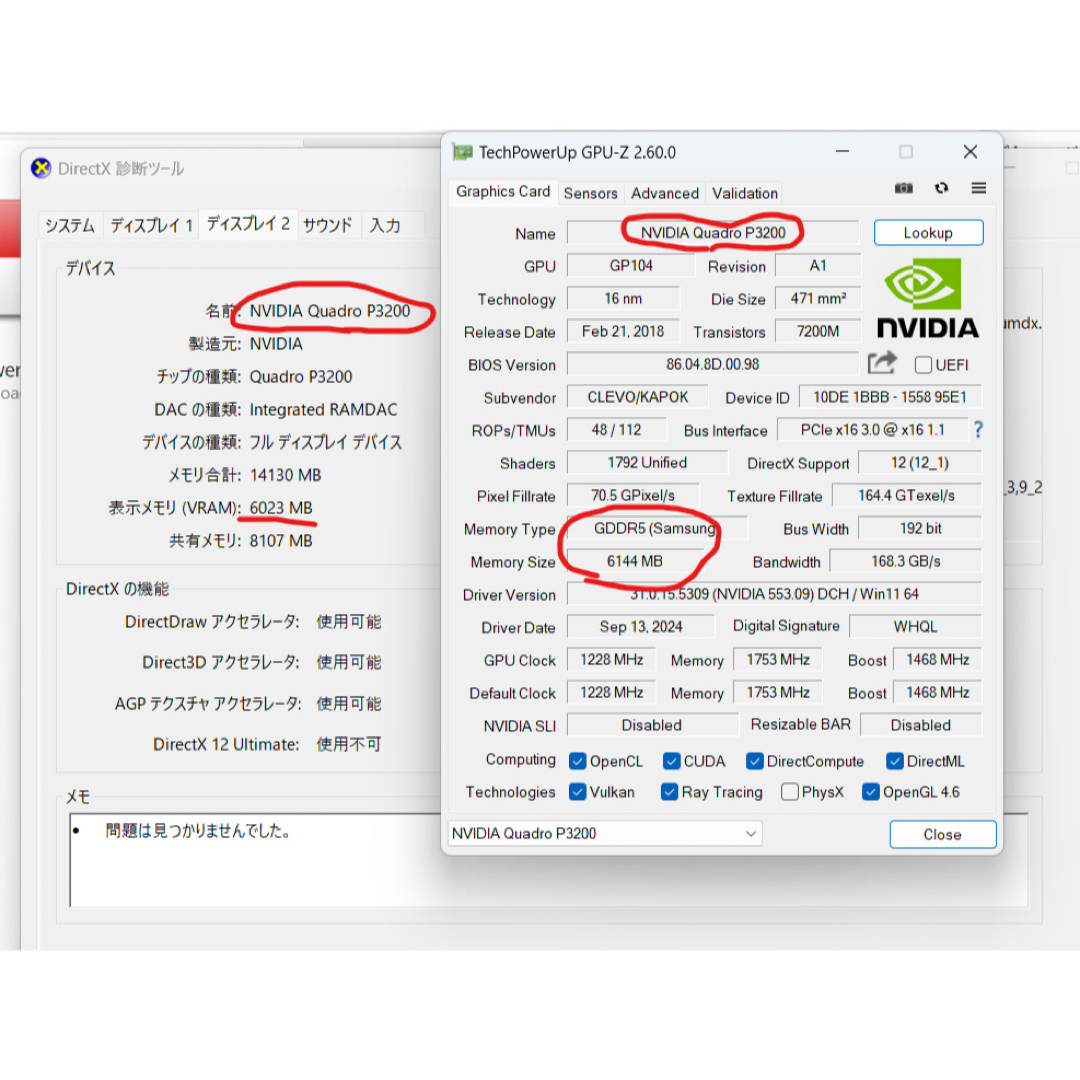The height and width of the screenshot is (1080, 1080).
Task: Click the 70.5 GPixel/s Pixel Fillrate value
Action: click(x=633, y=496)
